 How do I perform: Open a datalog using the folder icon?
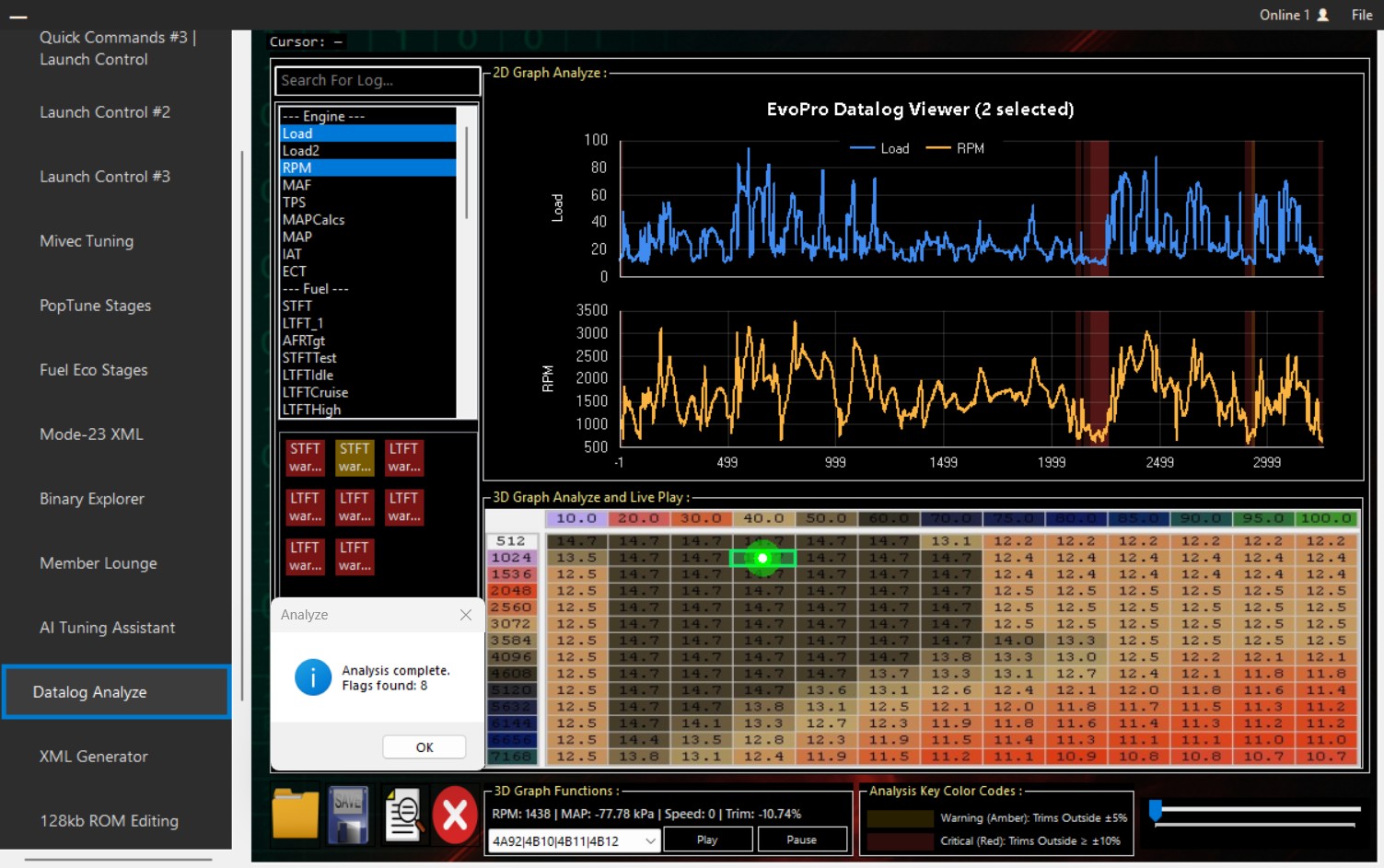coord(294,814)
